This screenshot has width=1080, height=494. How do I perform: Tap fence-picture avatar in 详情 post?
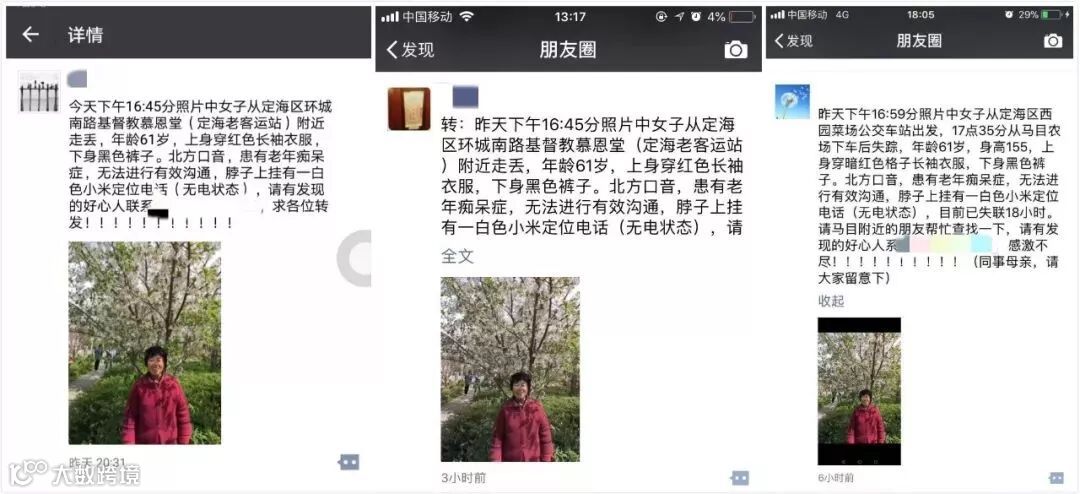click(x=39, y=92)
